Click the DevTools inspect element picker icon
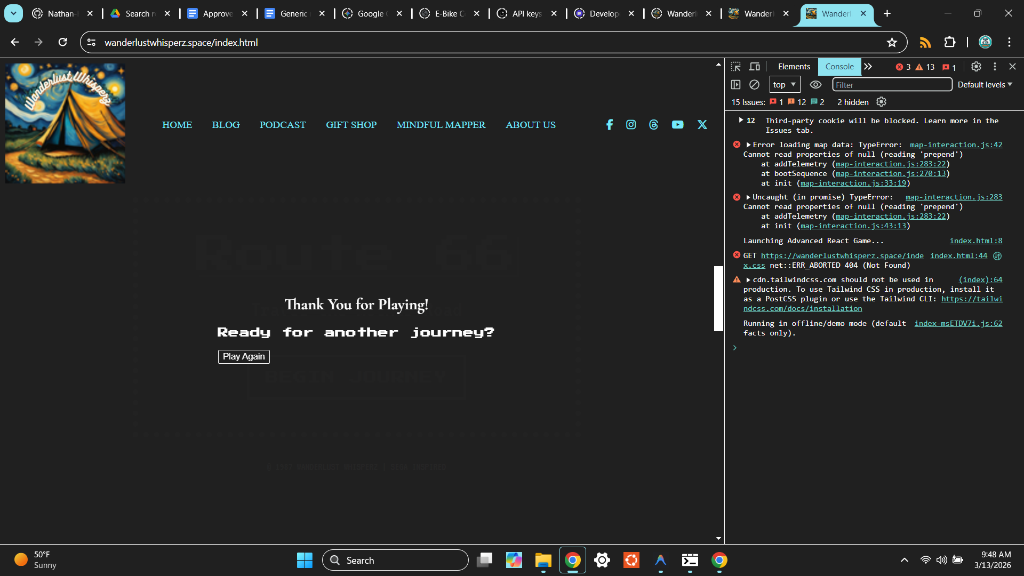This screenshot has height=576, width=1024. [x=736, y=67]
